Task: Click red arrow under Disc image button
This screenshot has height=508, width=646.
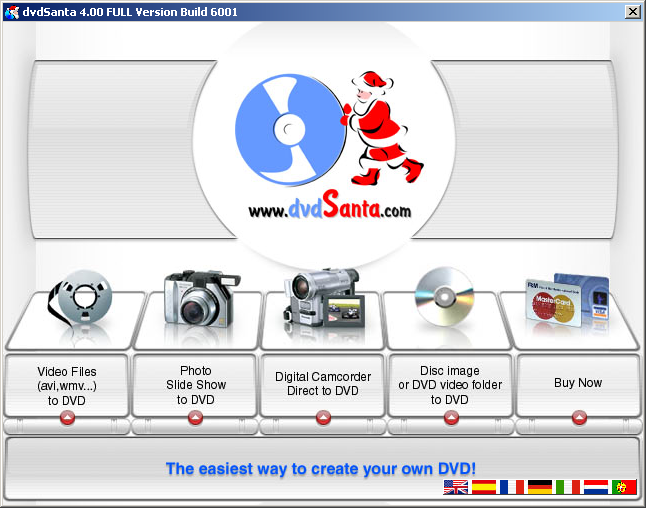Action: click(x=452, y=418)
